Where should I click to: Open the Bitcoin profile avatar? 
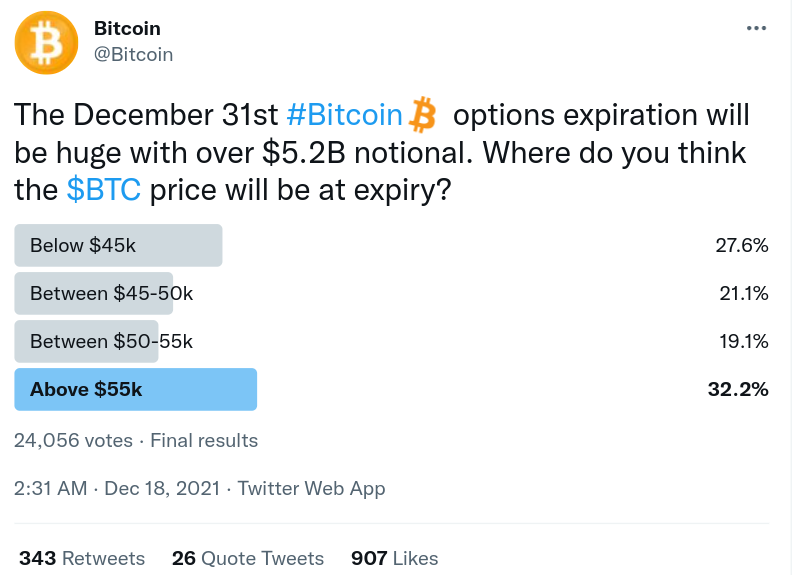[46, 43]
